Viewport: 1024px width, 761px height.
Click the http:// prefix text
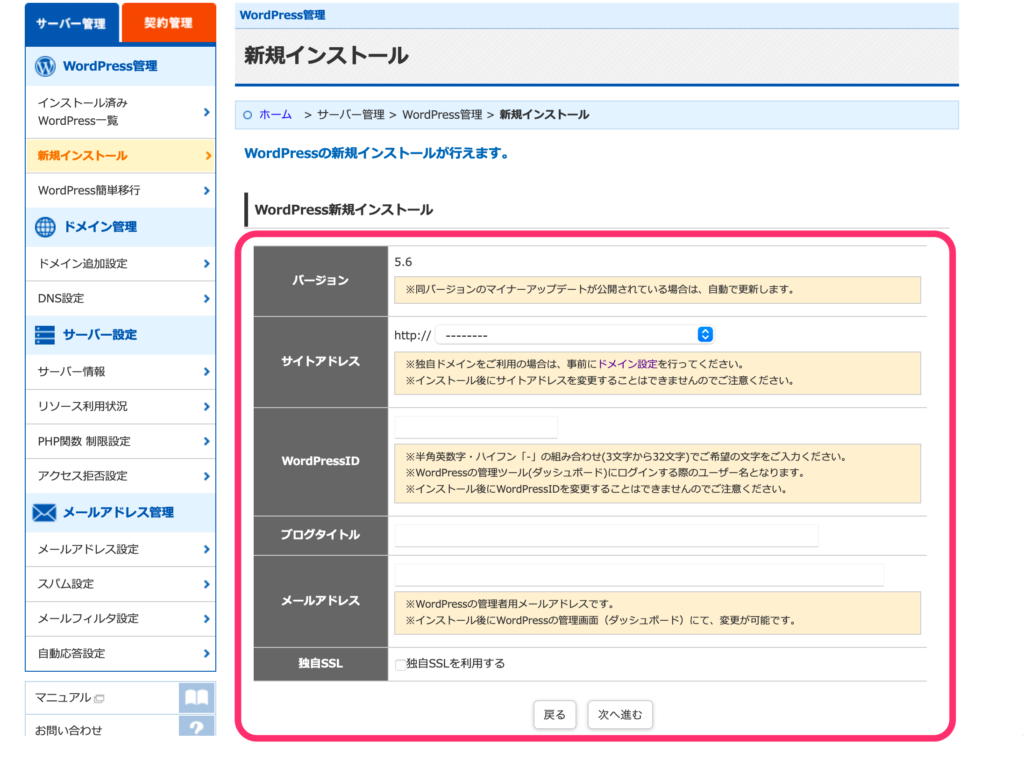(x=412, y=336)
